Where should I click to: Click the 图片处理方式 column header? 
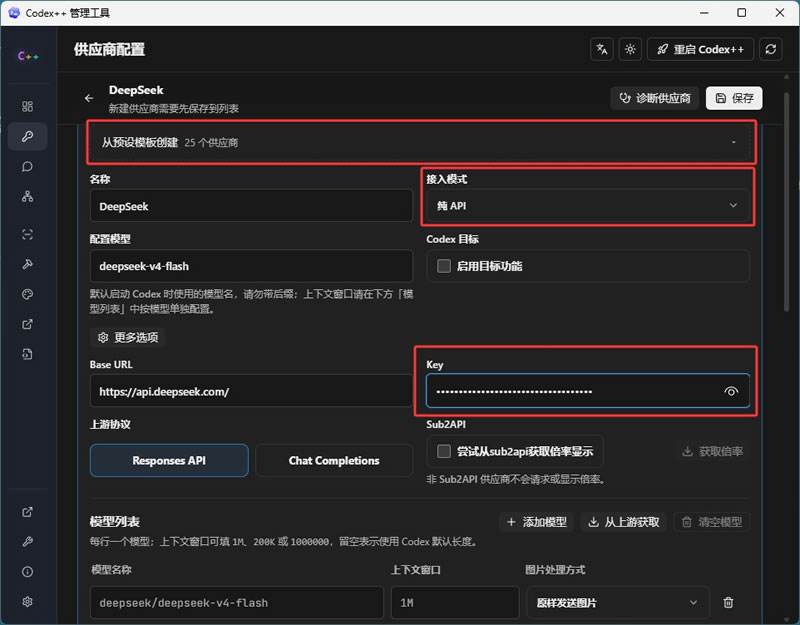(x=555, y=569)
